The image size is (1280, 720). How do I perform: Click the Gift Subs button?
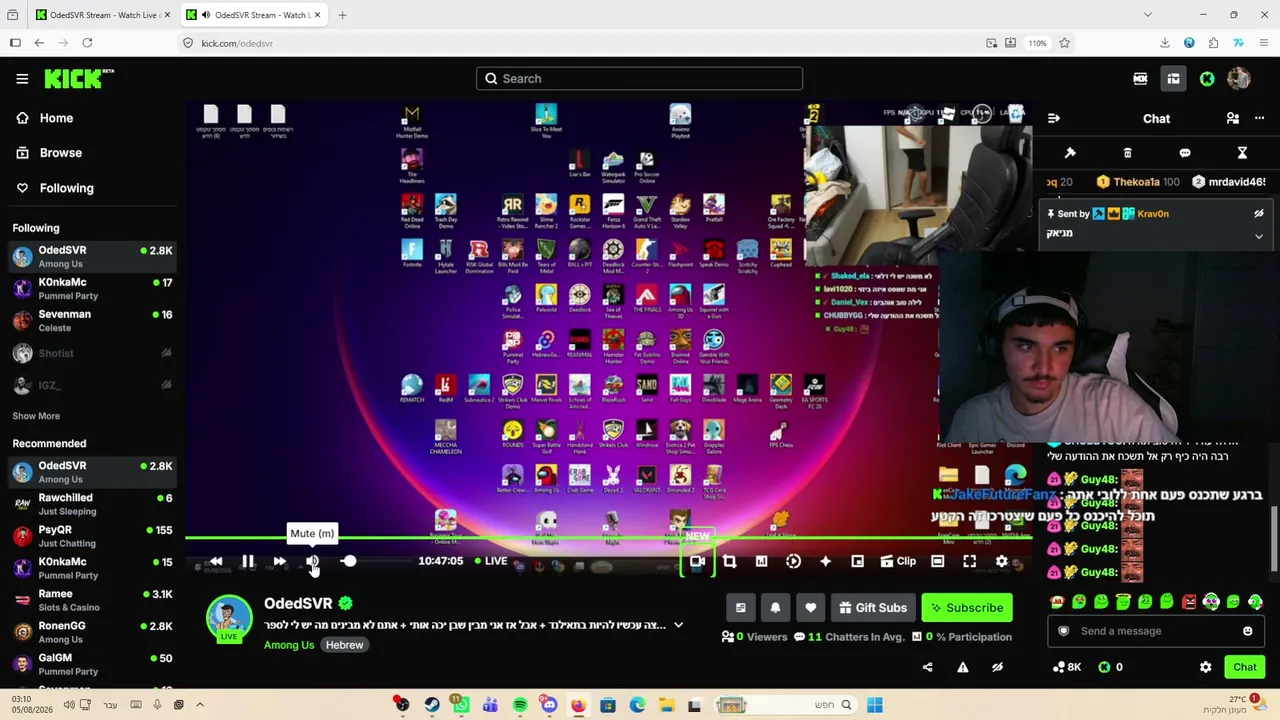pyautogui.click(x=873, y=608)
